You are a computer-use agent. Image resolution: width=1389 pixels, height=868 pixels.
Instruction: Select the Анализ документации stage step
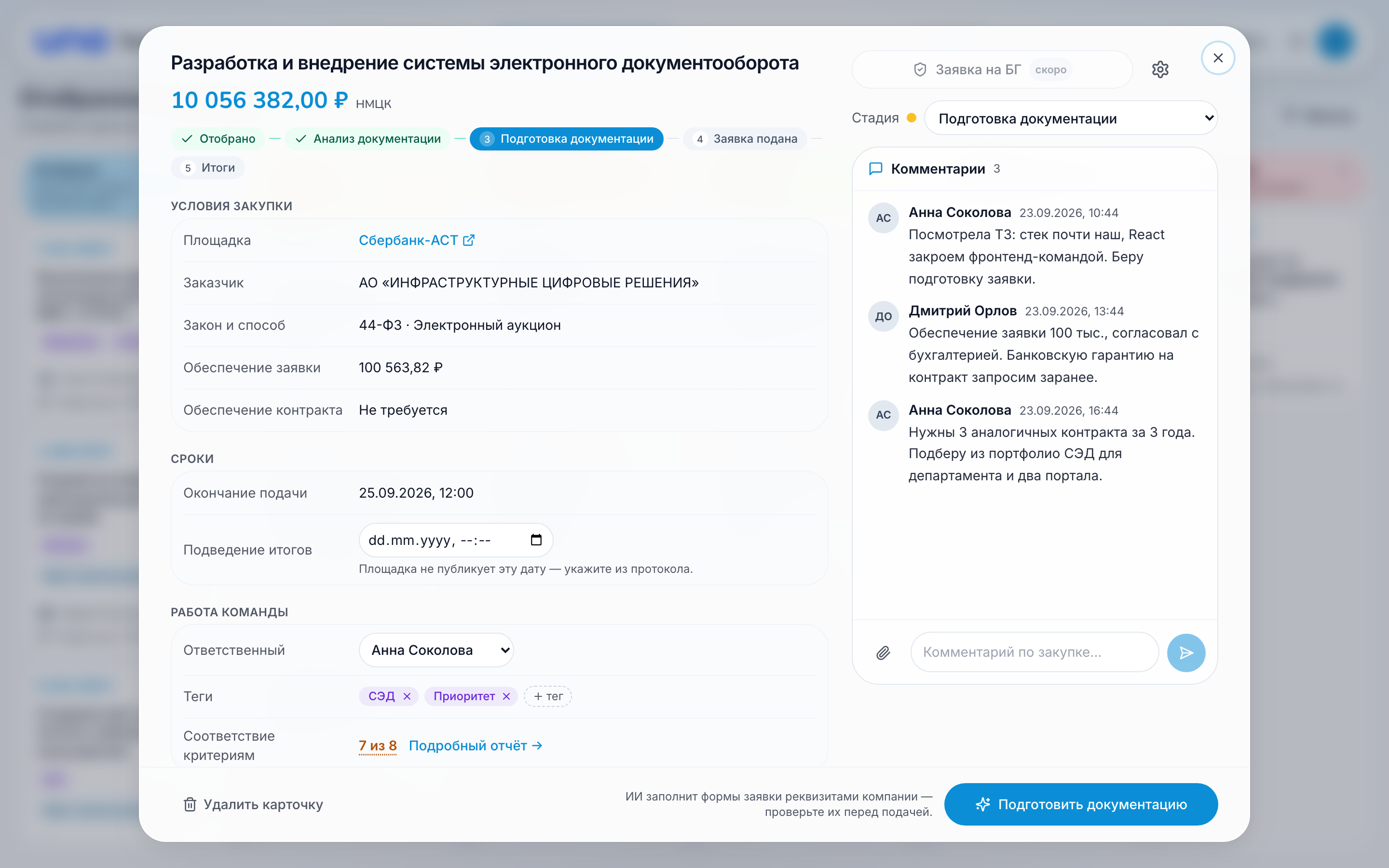tap(368, 139)
